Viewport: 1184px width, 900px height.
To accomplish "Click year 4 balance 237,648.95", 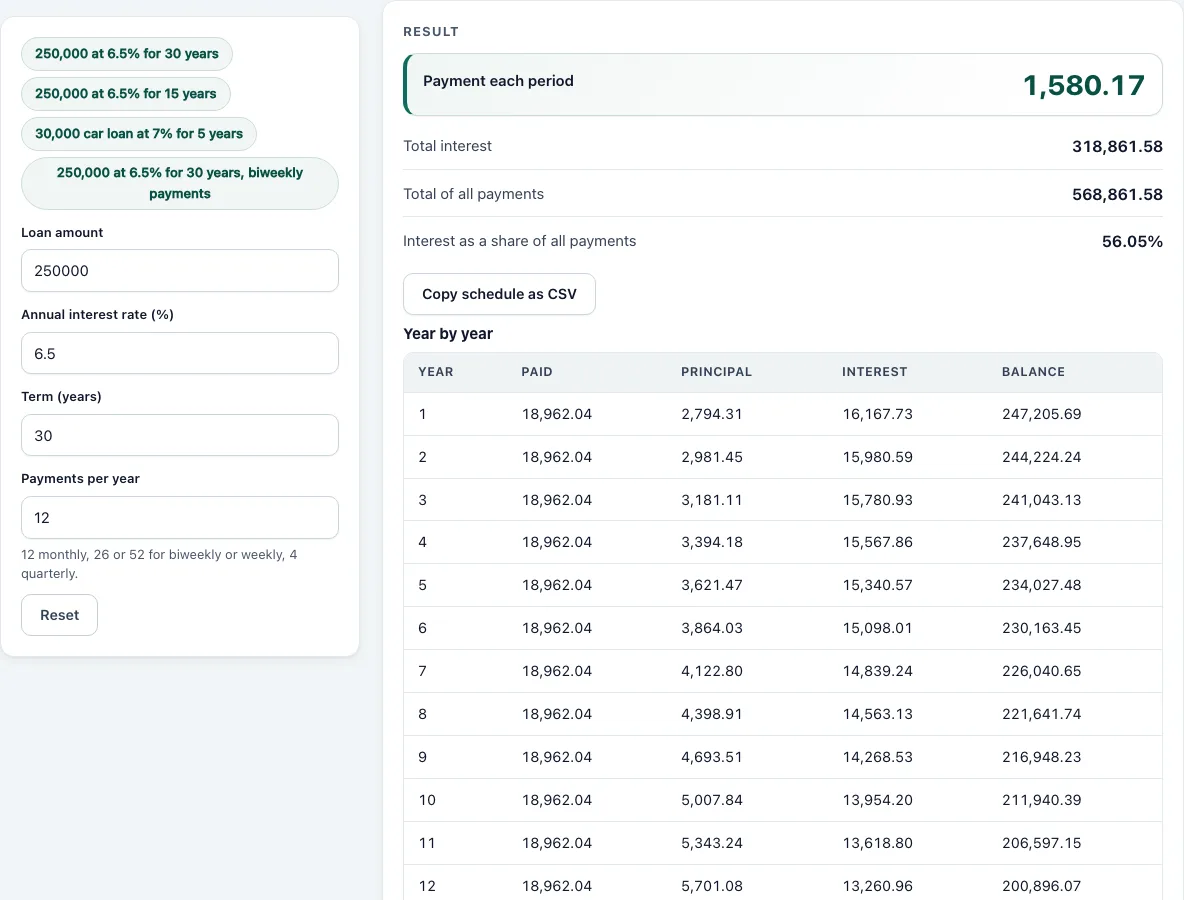I will (1041, 542).
